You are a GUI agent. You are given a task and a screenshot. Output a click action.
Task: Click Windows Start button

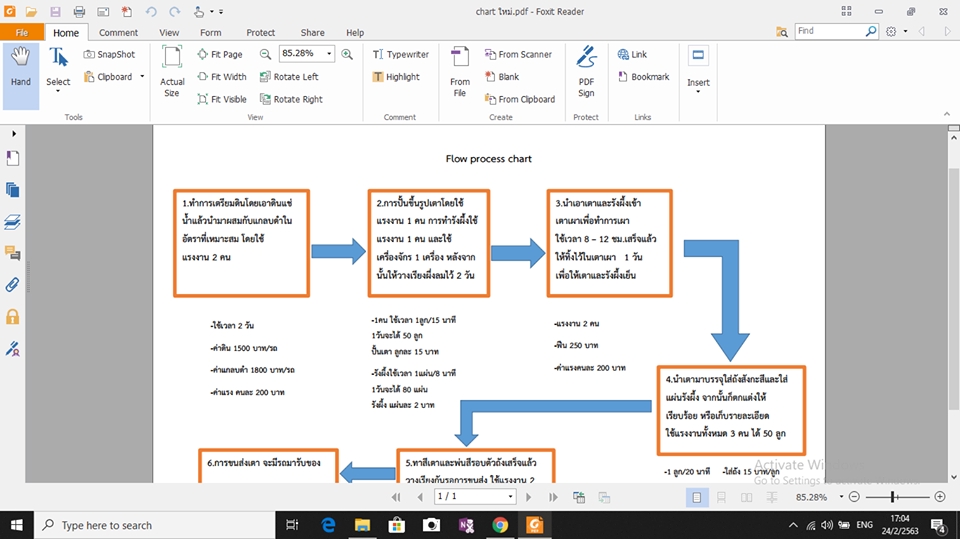coord(17,525)
